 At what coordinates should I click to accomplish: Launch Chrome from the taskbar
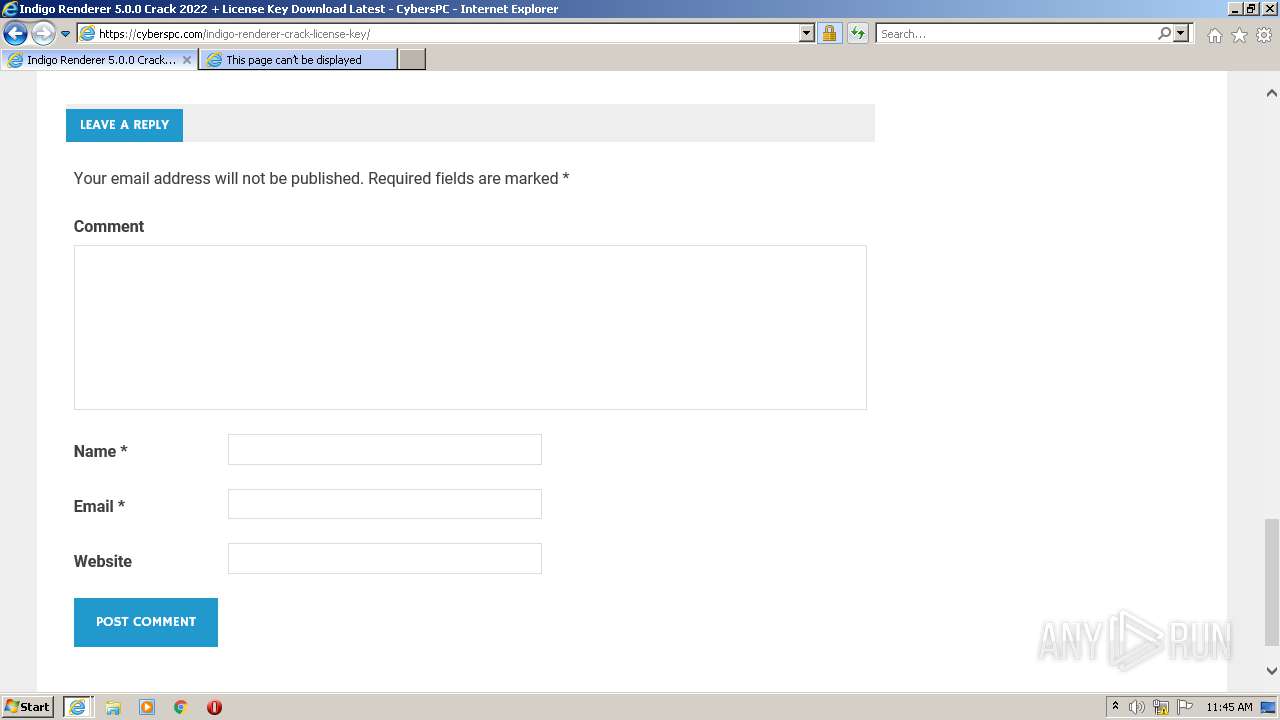[x=180, y=707]
